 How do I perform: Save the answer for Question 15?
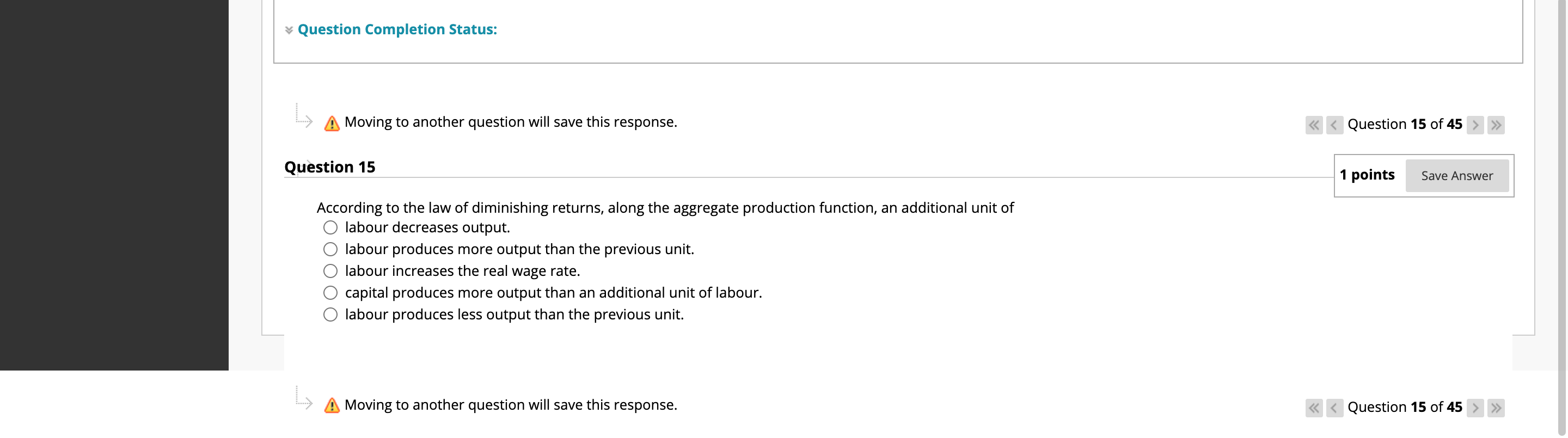[x=1457, y=176]
